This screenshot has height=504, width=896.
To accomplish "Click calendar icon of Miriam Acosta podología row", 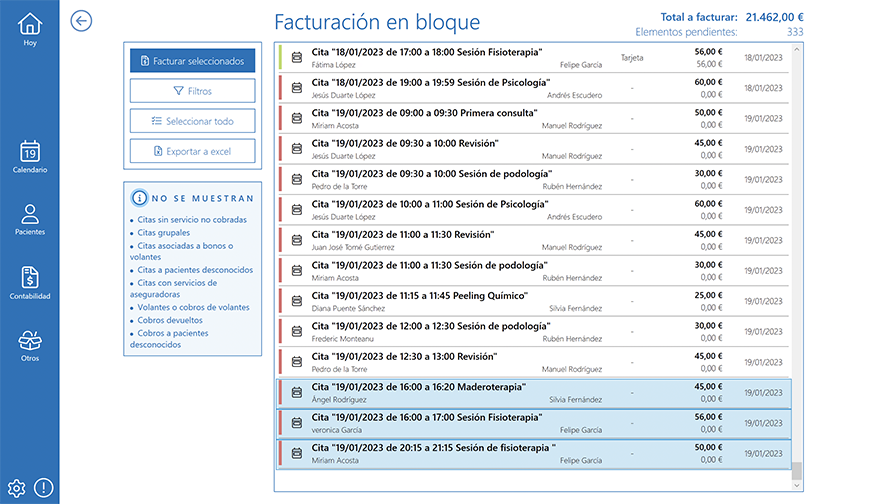I will tap(297, 270).
